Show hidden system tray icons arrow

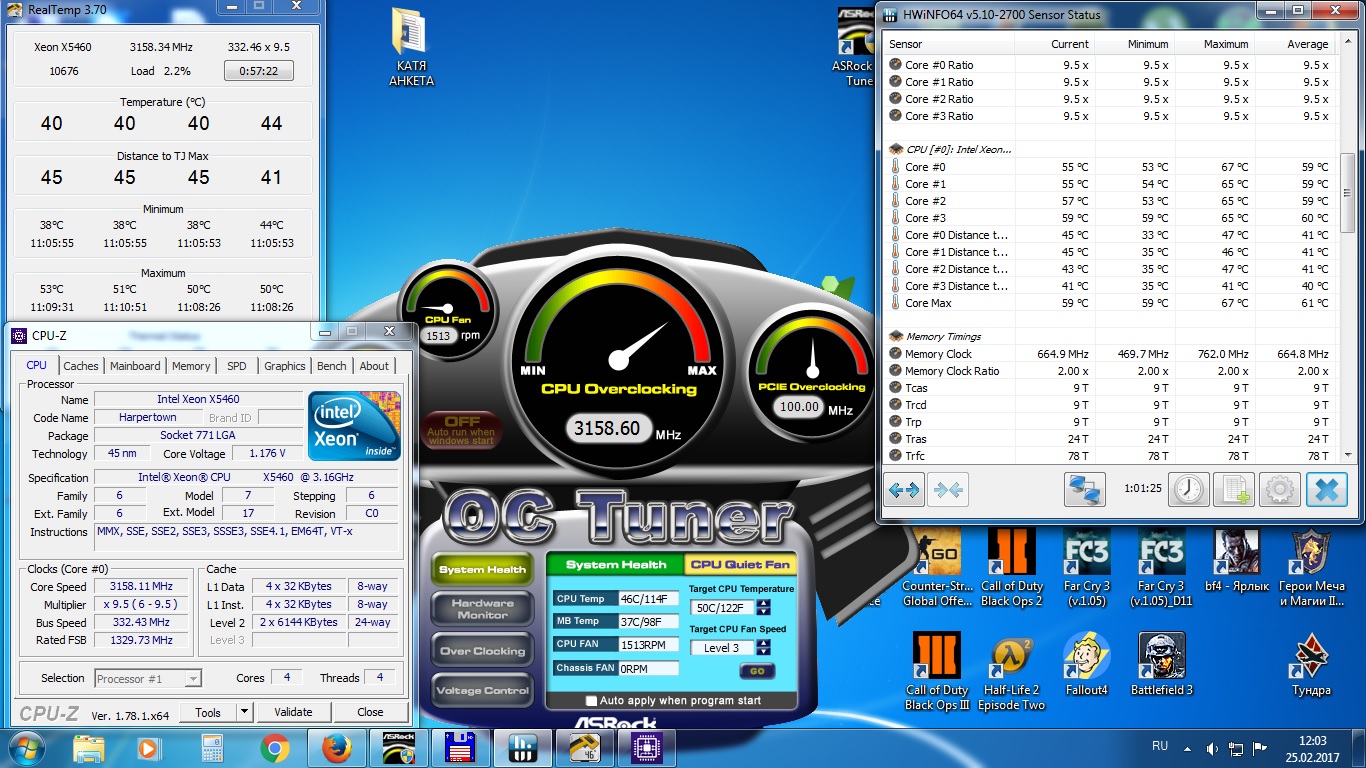pyautogui.click(x=1189, y=748)
